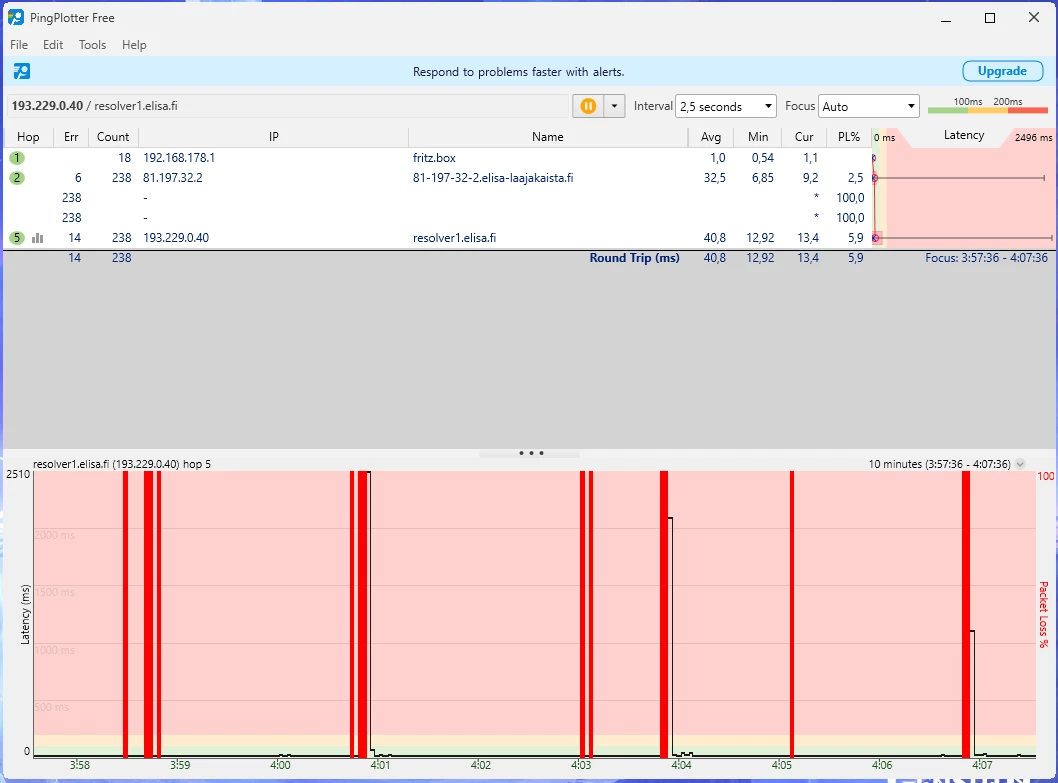Image resolution: width=1058 pixels, height=783 pixels.
Task: Click the hop 2 green circle icon
Action: pyautogui.click(x=17, y=178)
